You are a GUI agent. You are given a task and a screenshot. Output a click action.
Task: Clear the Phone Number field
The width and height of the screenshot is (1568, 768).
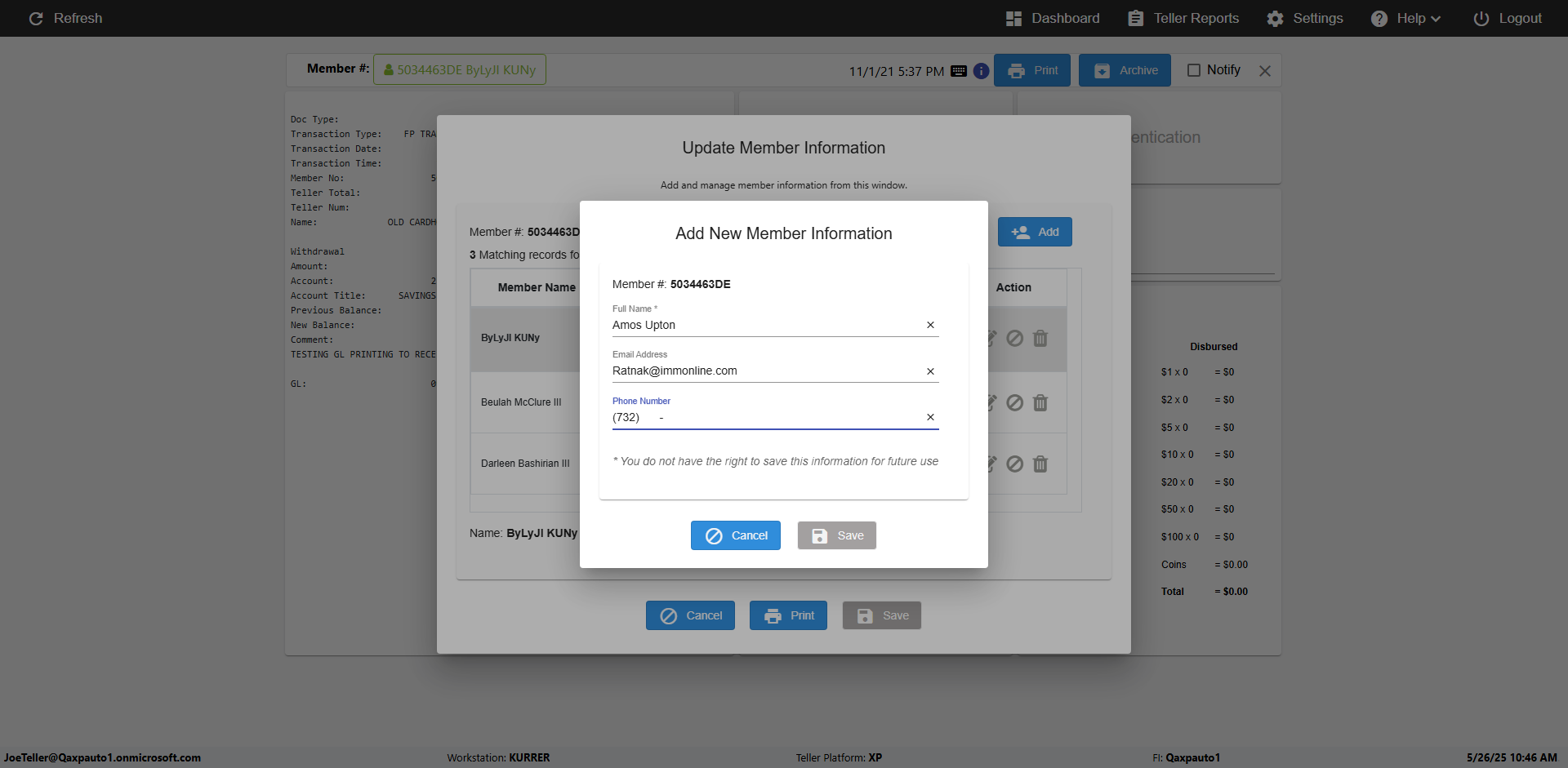(x=930, y=417)
